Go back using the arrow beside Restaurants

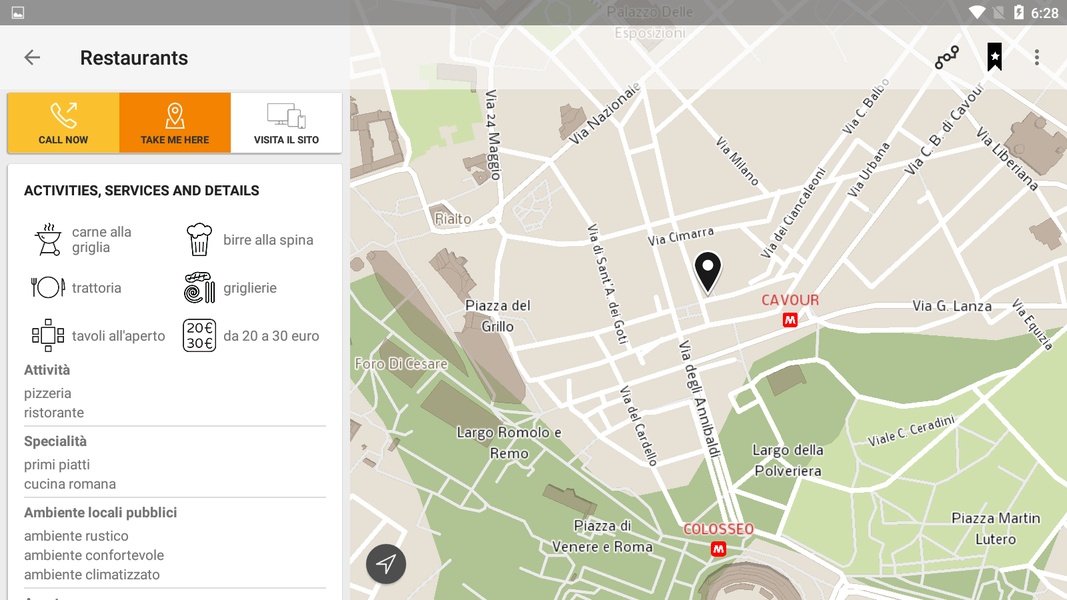32,58
